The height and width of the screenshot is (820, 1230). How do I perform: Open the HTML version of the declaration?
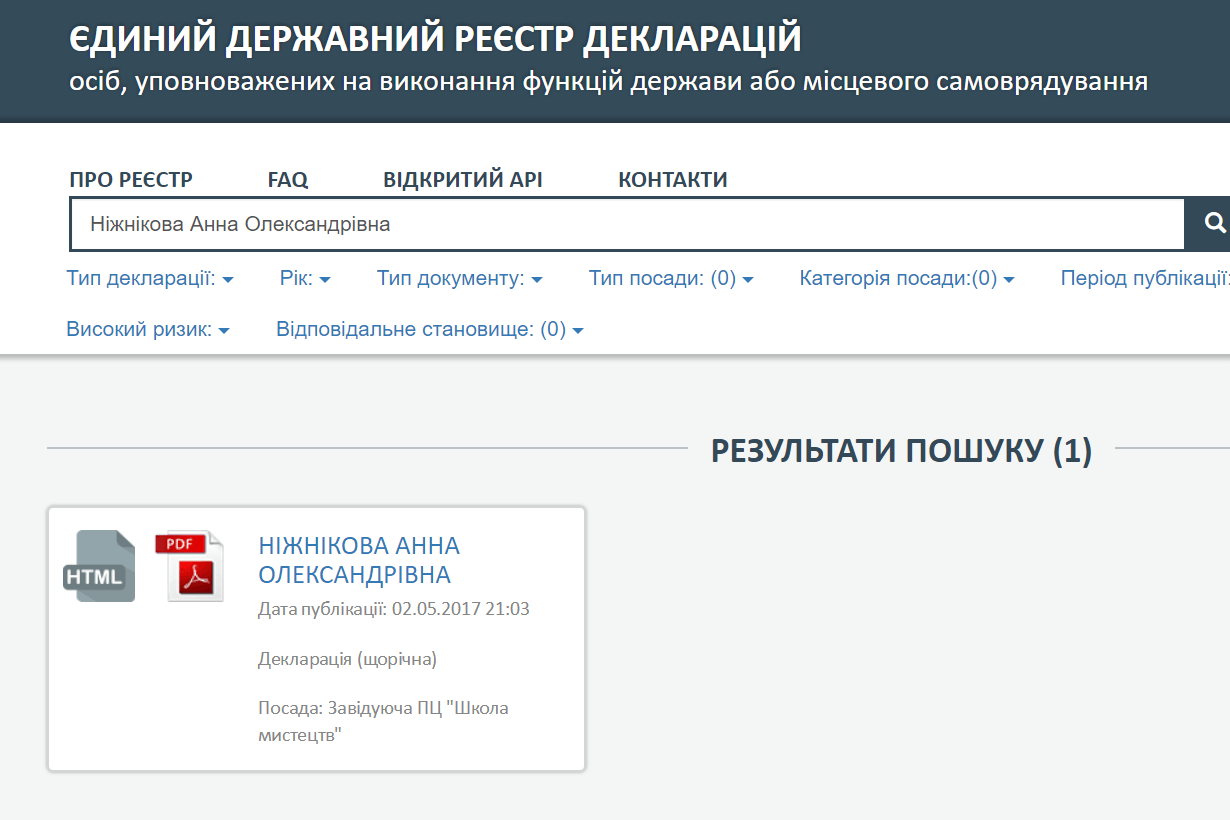coord(99,566)
